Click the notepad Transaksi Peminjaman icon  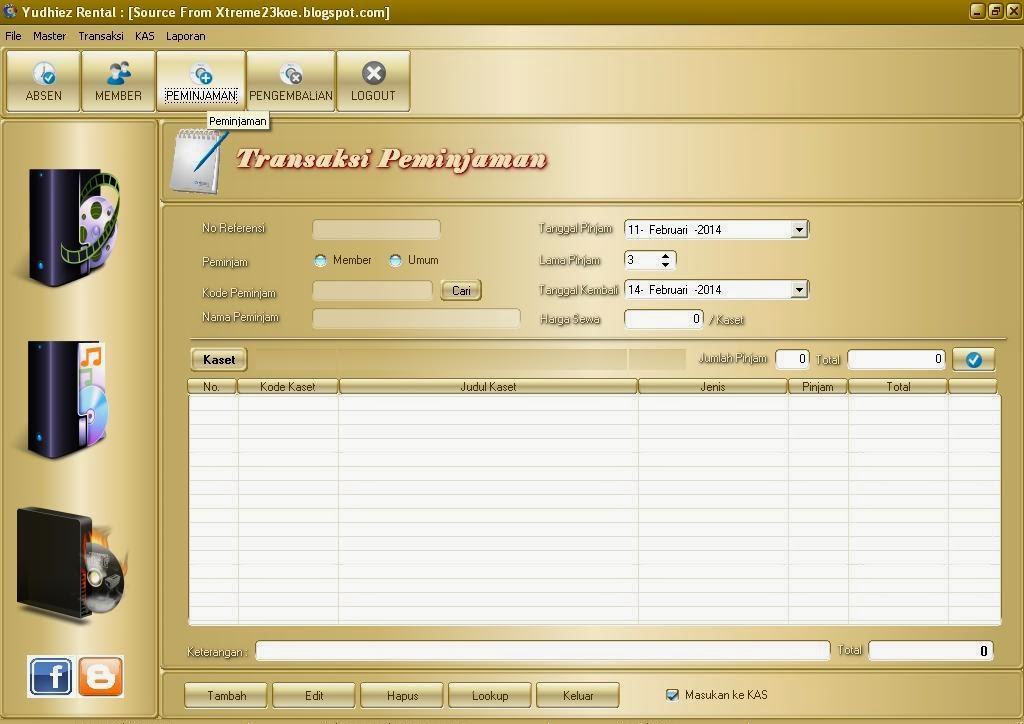[x=198, y=161]
